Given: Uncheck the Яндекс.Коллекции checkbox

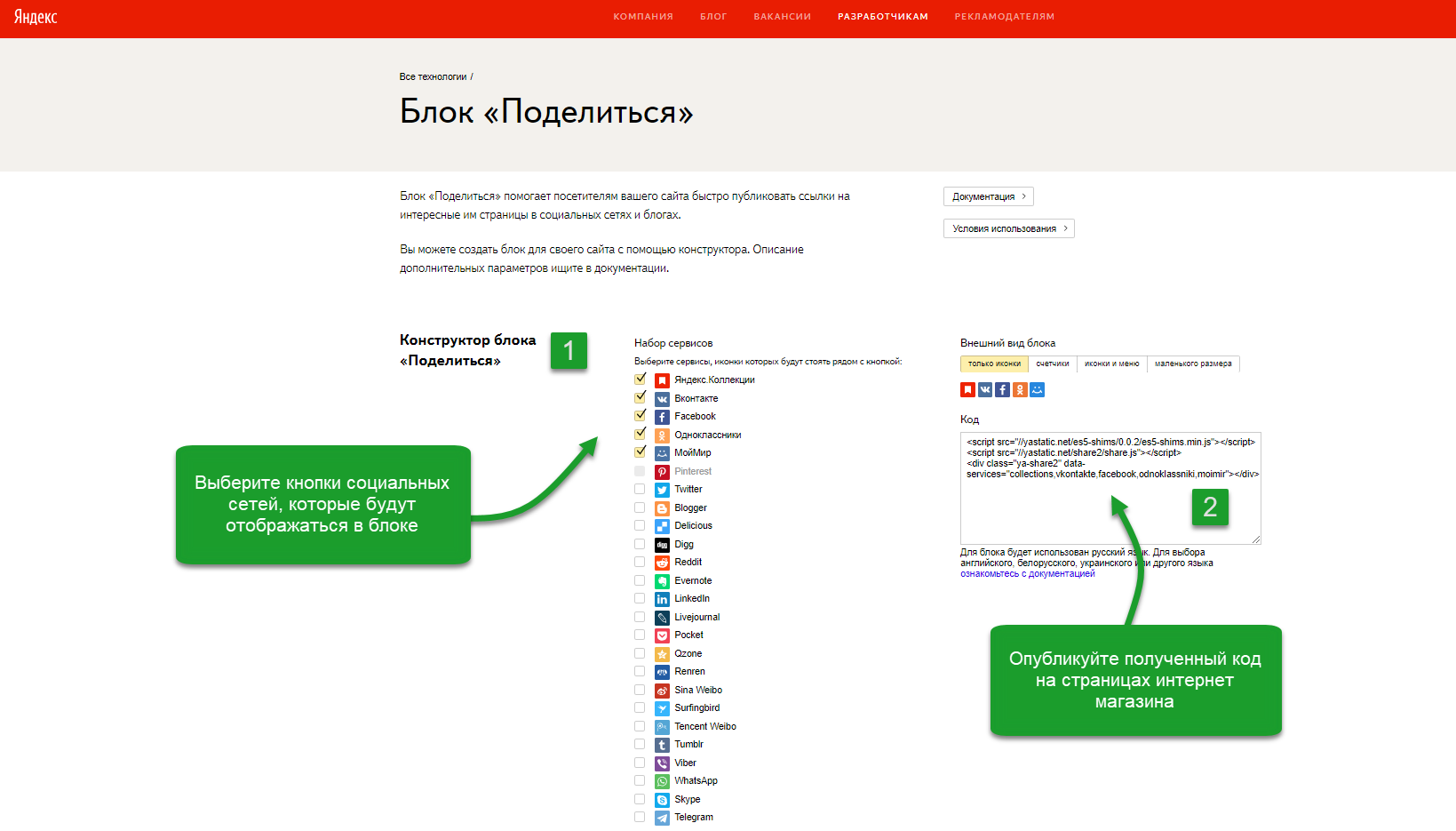Looking at the screenshot, I should 640,379.
